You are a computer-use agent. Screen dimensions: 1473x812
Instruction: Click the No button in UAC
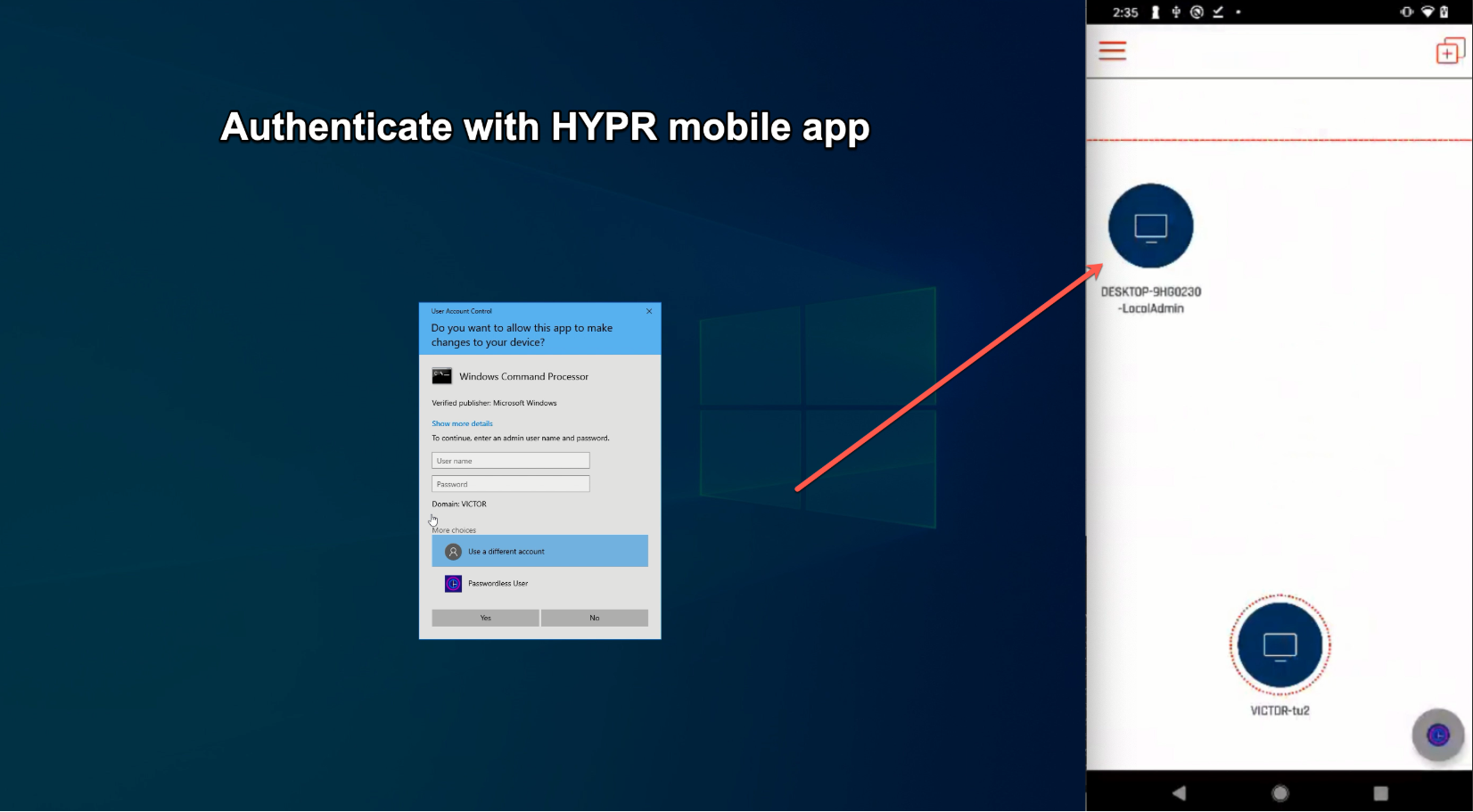click(595, 618)
